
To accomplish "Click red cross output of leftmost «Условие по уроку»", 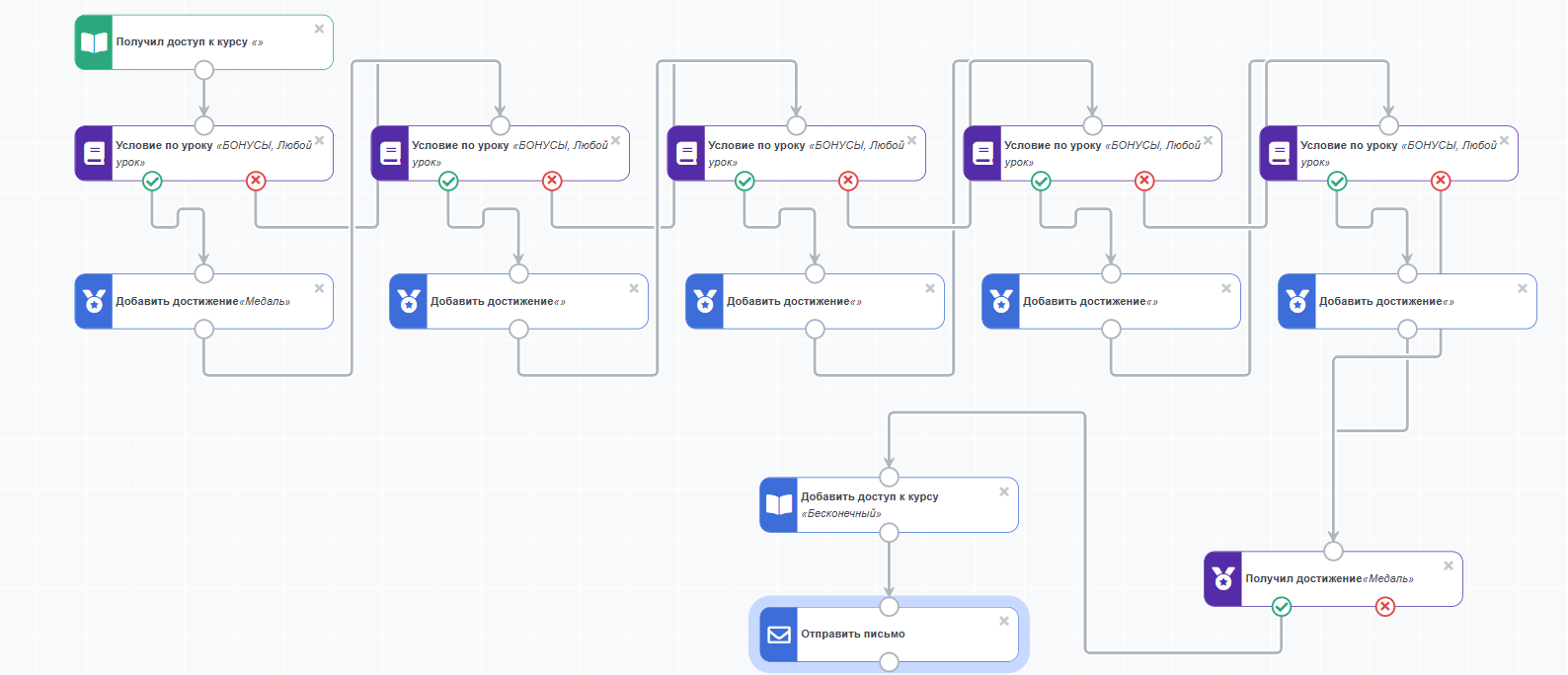I will tap(256, 181).
